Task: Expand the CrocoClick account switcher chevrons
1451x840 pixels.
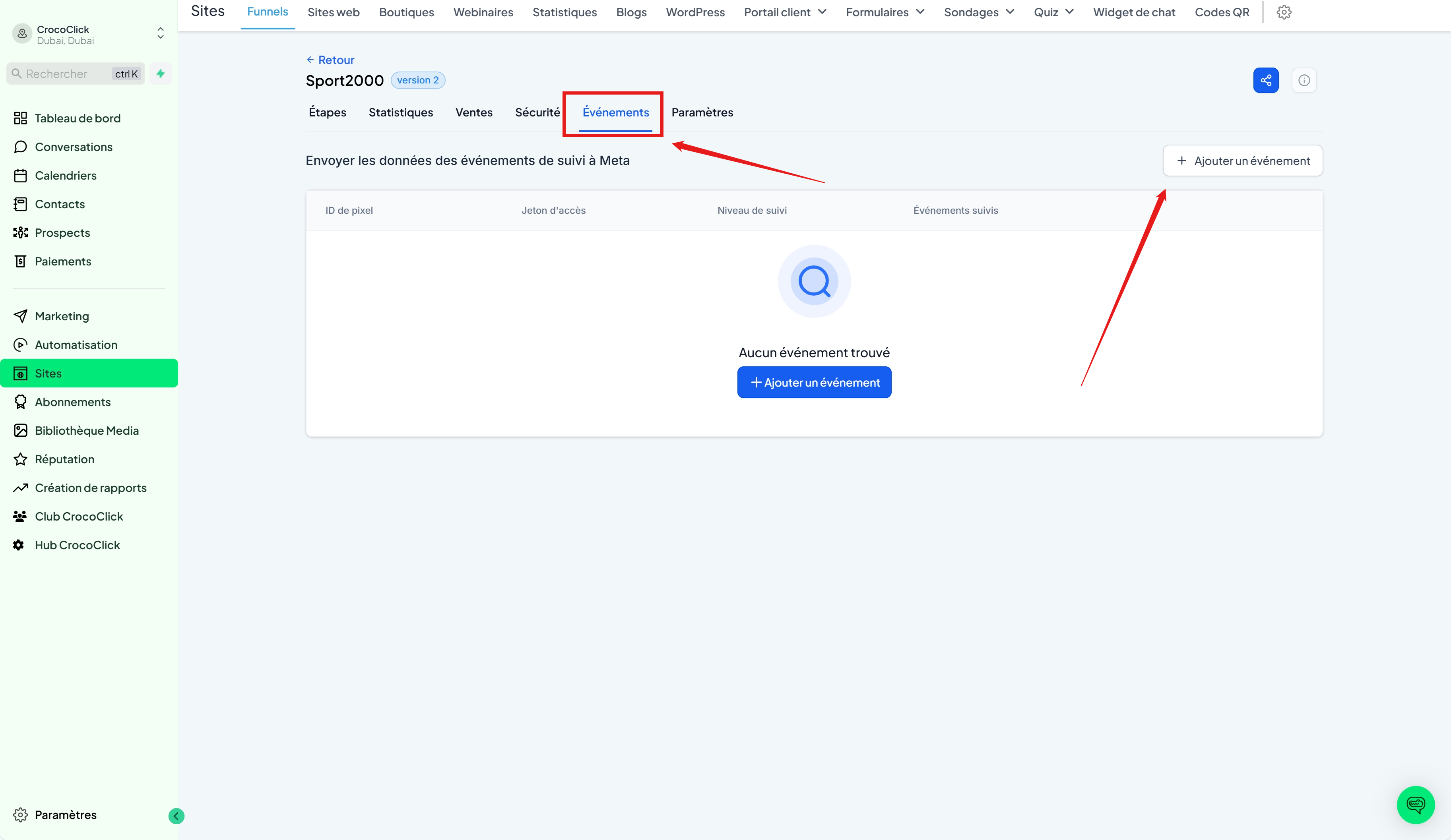Action: pos(161,33)
